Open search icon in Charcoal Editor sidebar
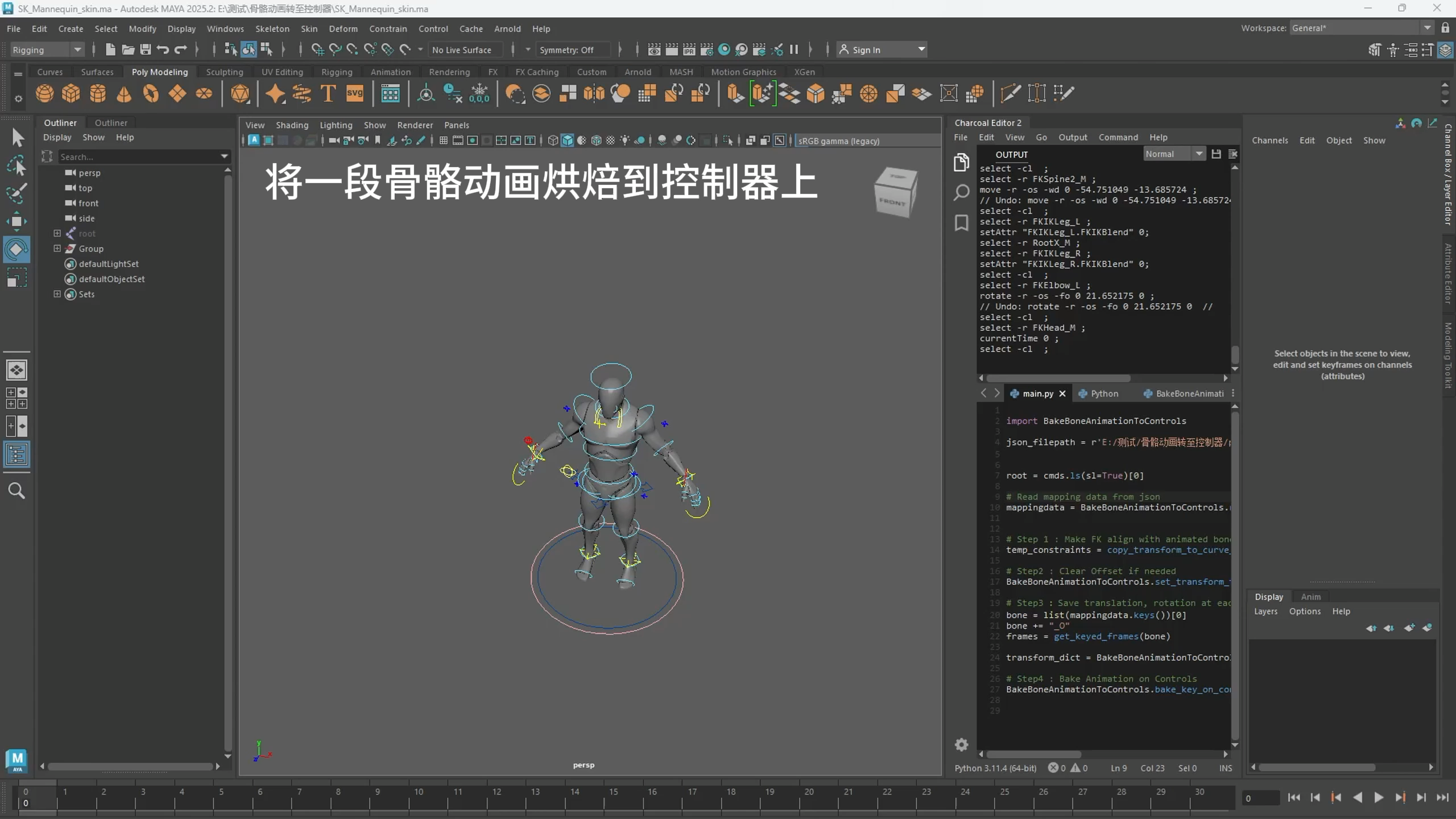 961,192
